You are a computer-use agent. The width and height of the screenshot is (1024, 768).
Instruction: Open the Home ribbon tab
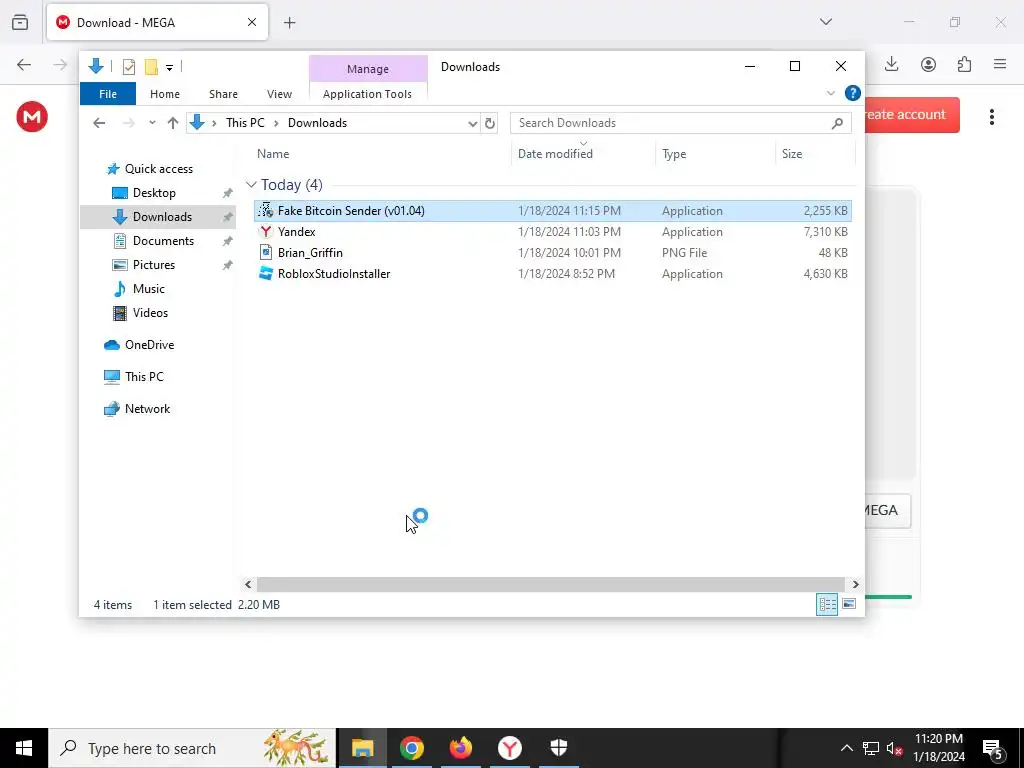[x=165, y=94]
